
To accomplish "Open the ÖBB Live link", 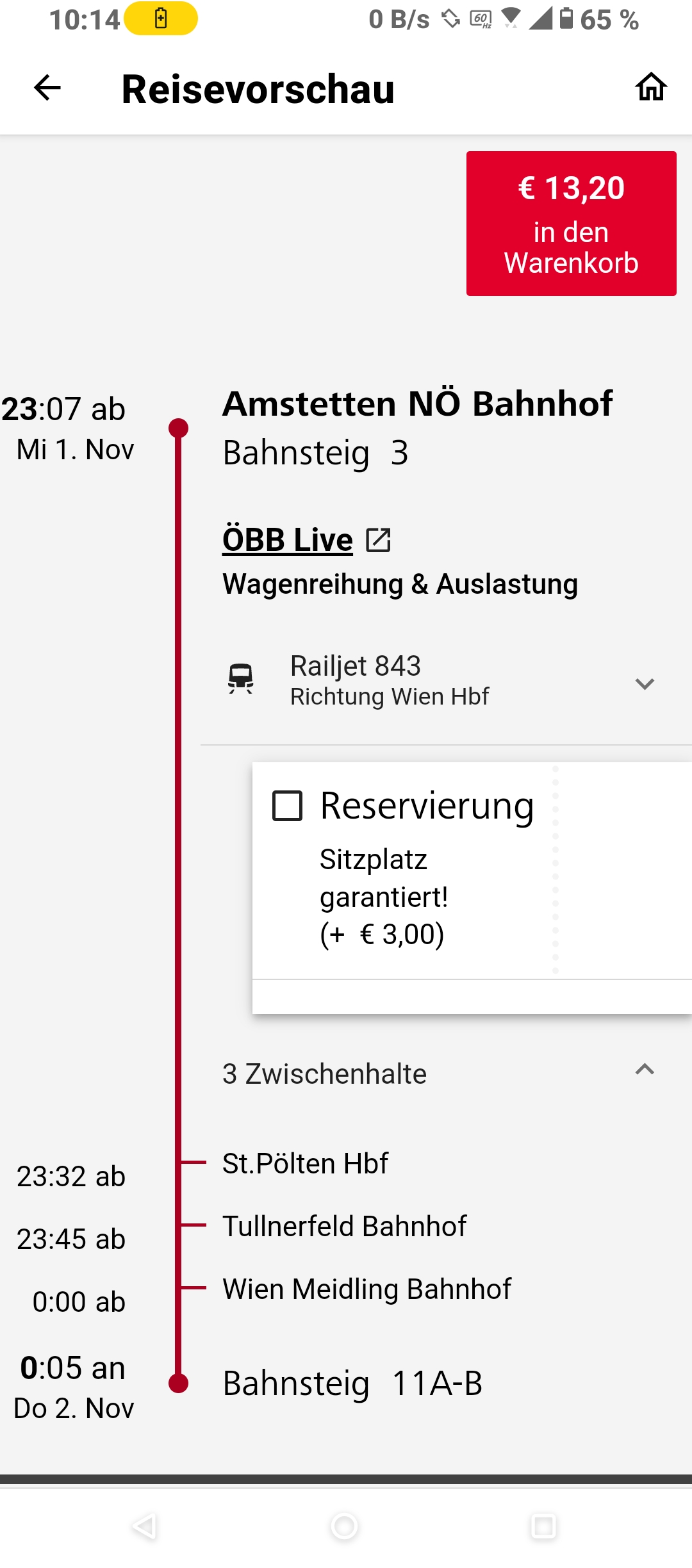I will click(288, 539).
